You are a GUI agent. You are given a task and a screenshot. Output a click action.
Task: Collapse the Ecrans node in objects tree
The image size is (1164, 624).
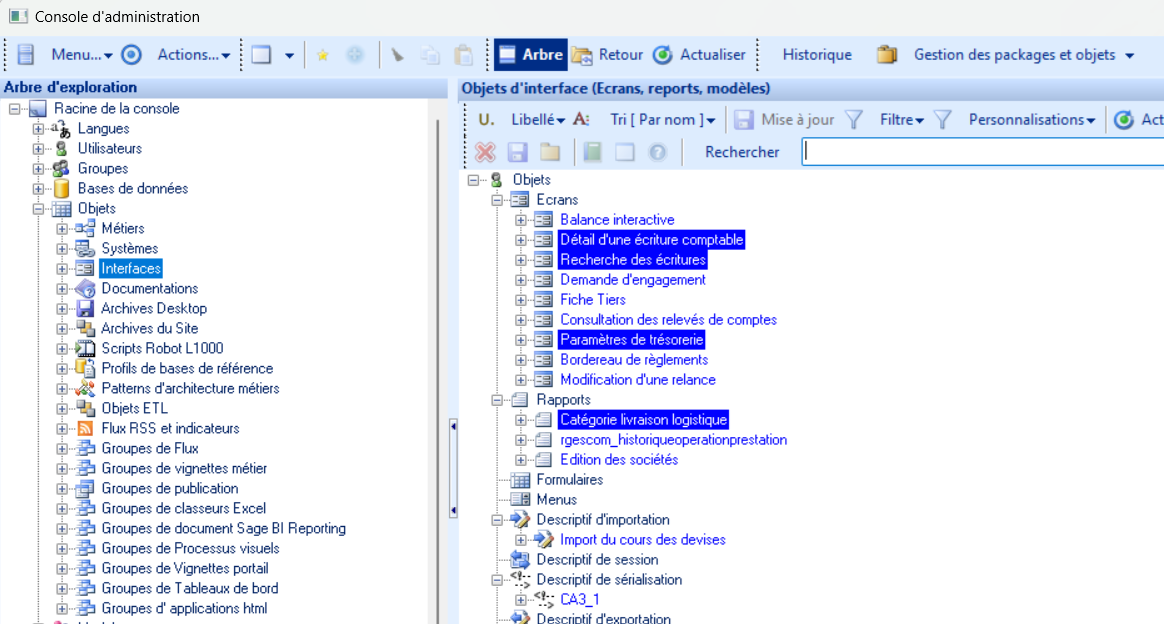[497, 200]
